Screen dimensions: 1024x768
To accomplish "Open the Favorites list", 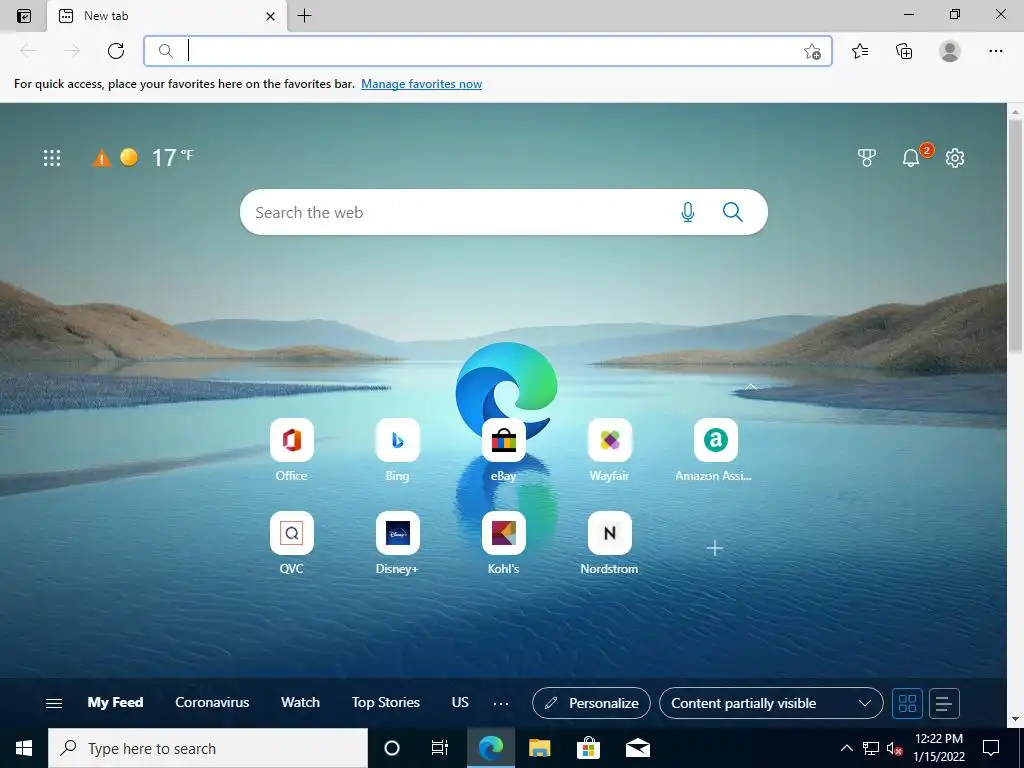I will point(860,51).
